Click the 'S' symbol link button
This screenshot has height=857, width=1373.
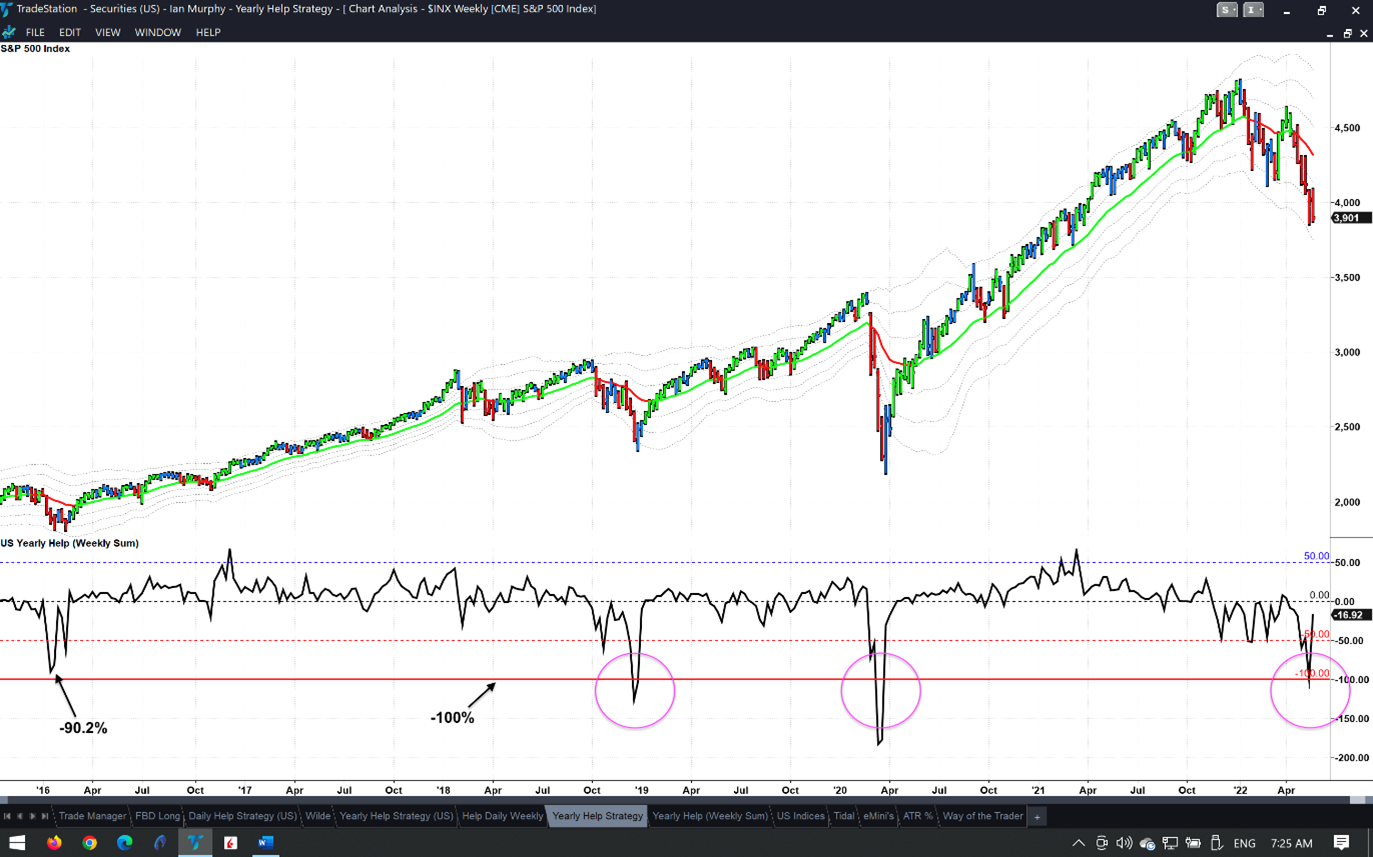coord(1227,10)
